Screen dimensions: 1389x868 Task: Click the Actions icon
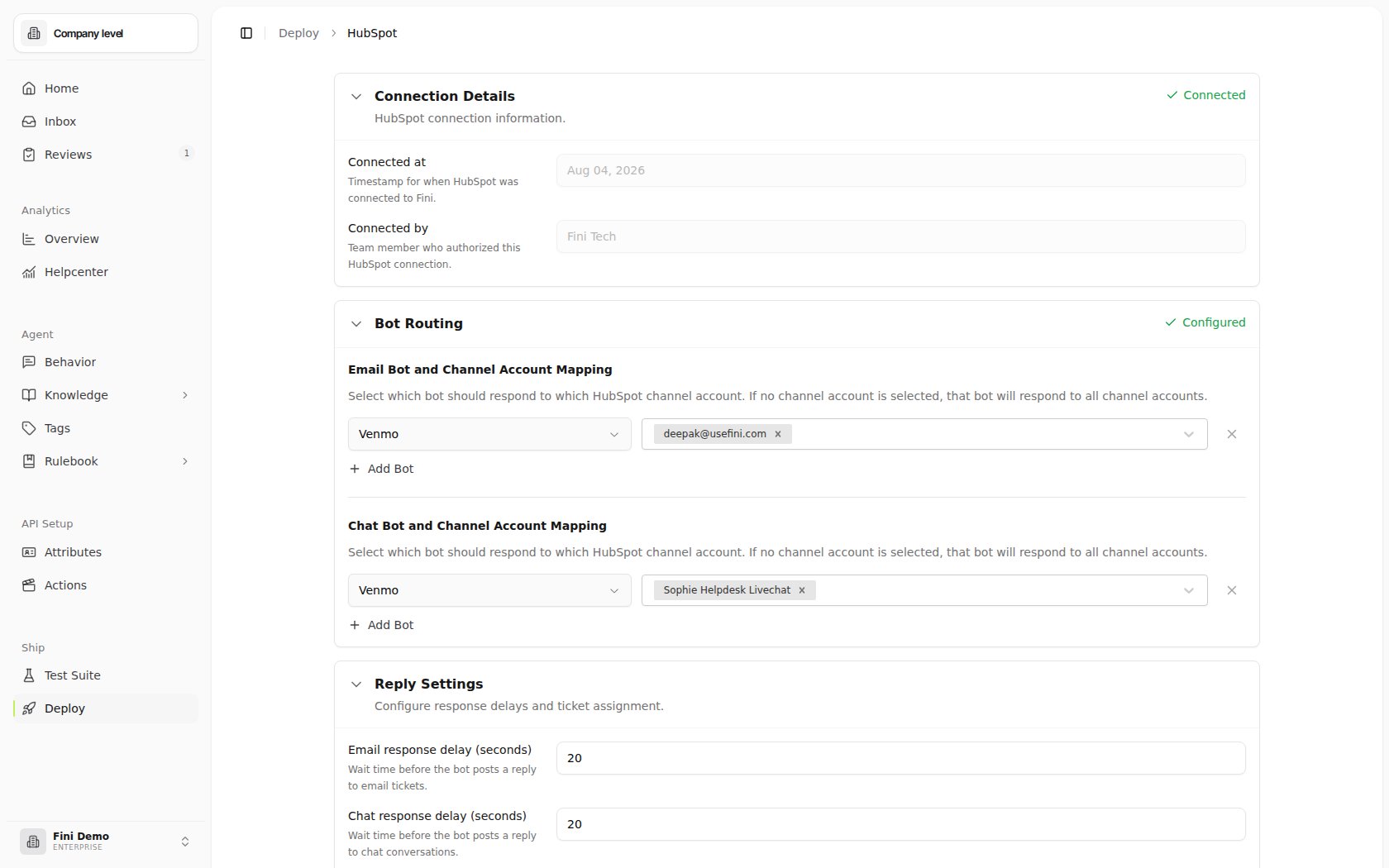(29, 585)
